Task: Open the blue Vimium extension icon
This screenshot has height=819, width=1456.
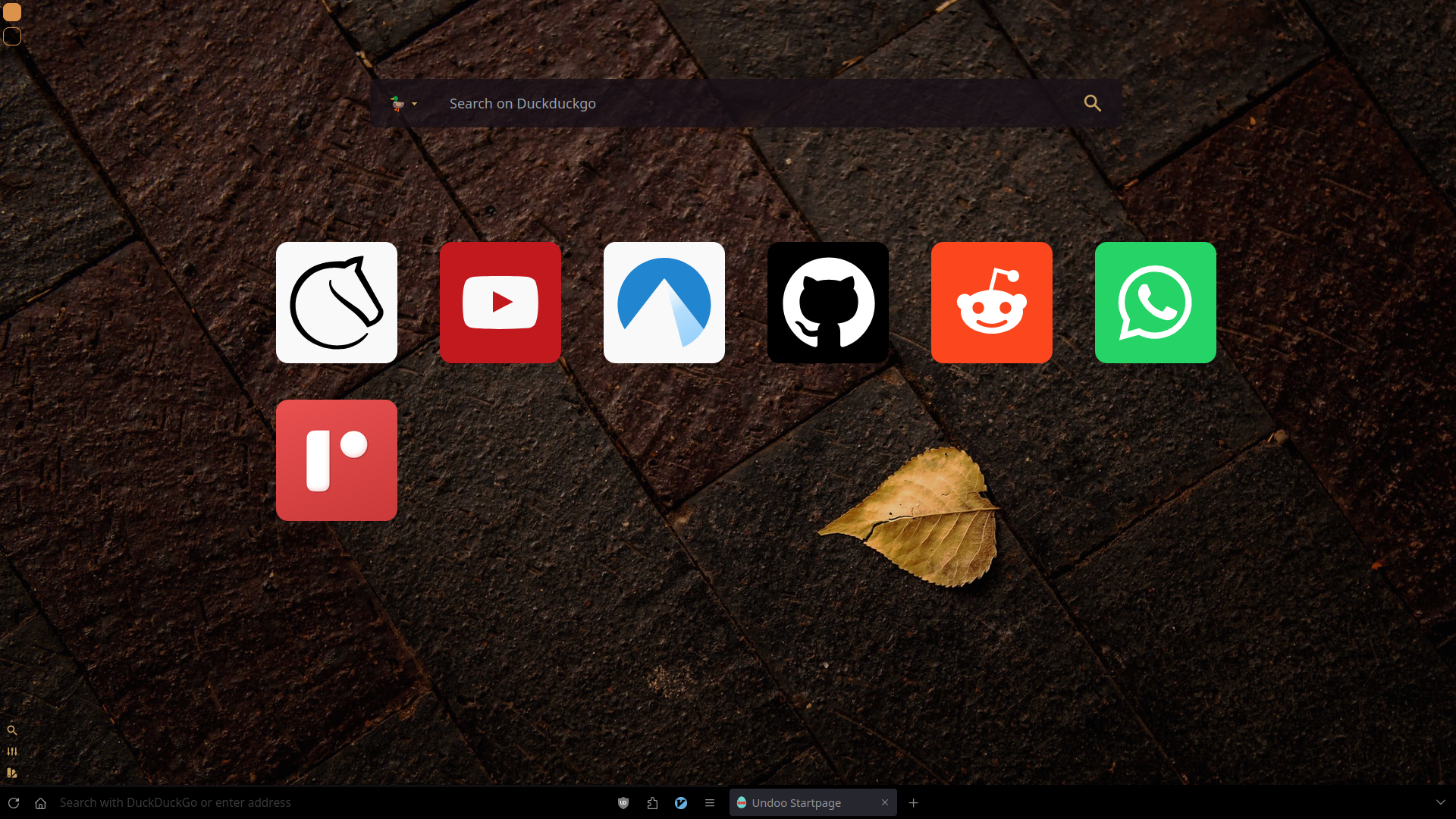Action: point(681,802)
